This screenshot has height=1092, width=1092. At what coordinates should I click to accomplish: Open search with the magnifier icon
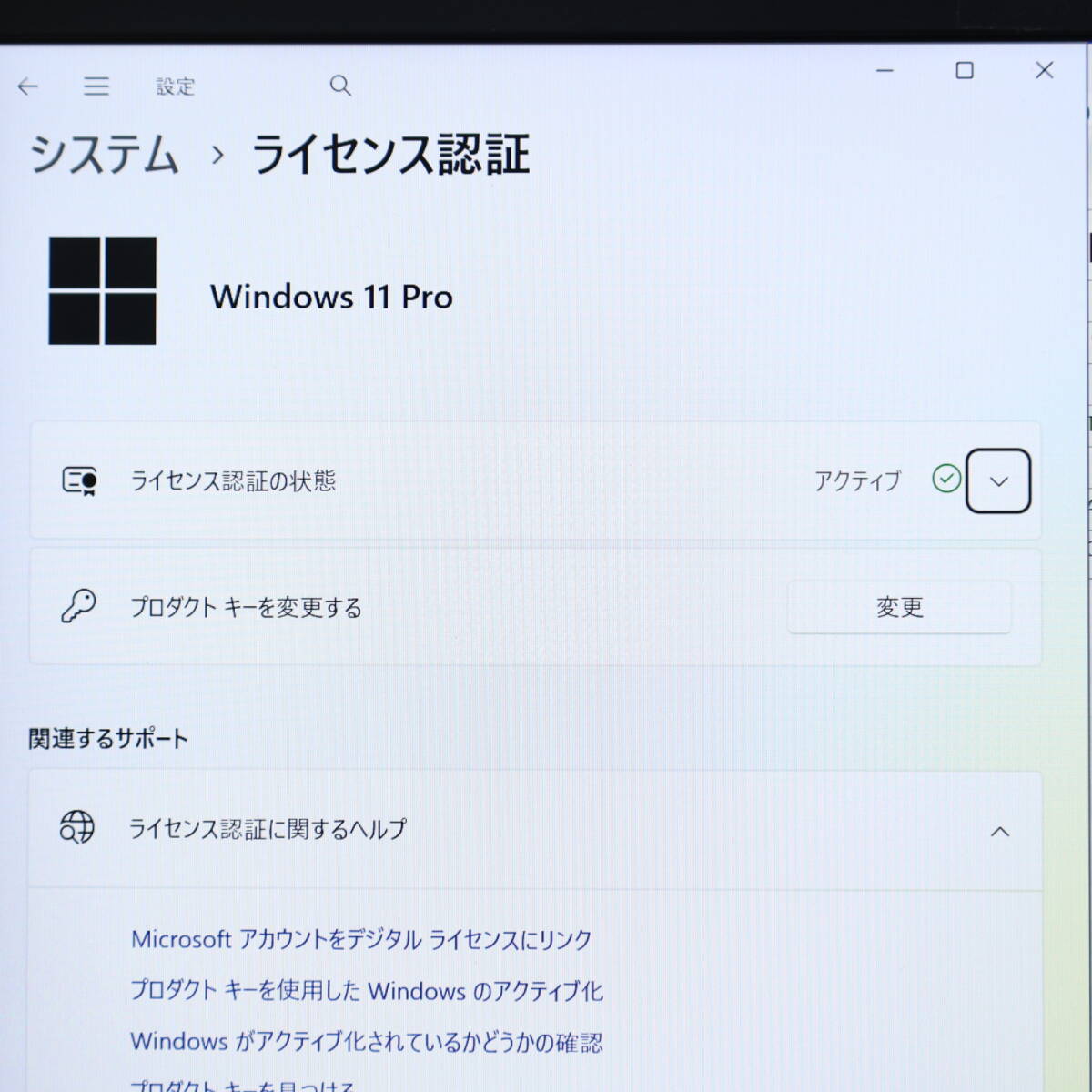(x=340, y=86)
